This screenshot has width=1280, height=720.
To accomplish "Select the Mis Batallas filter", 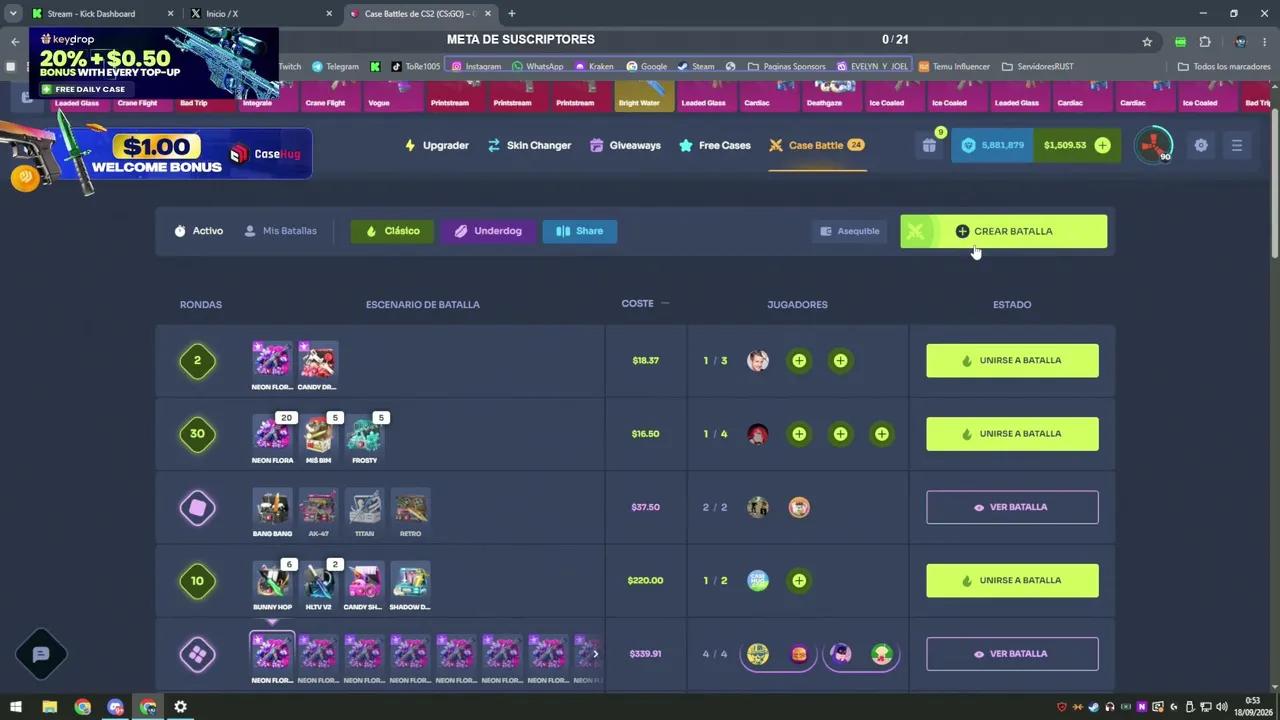I will 280,231.
